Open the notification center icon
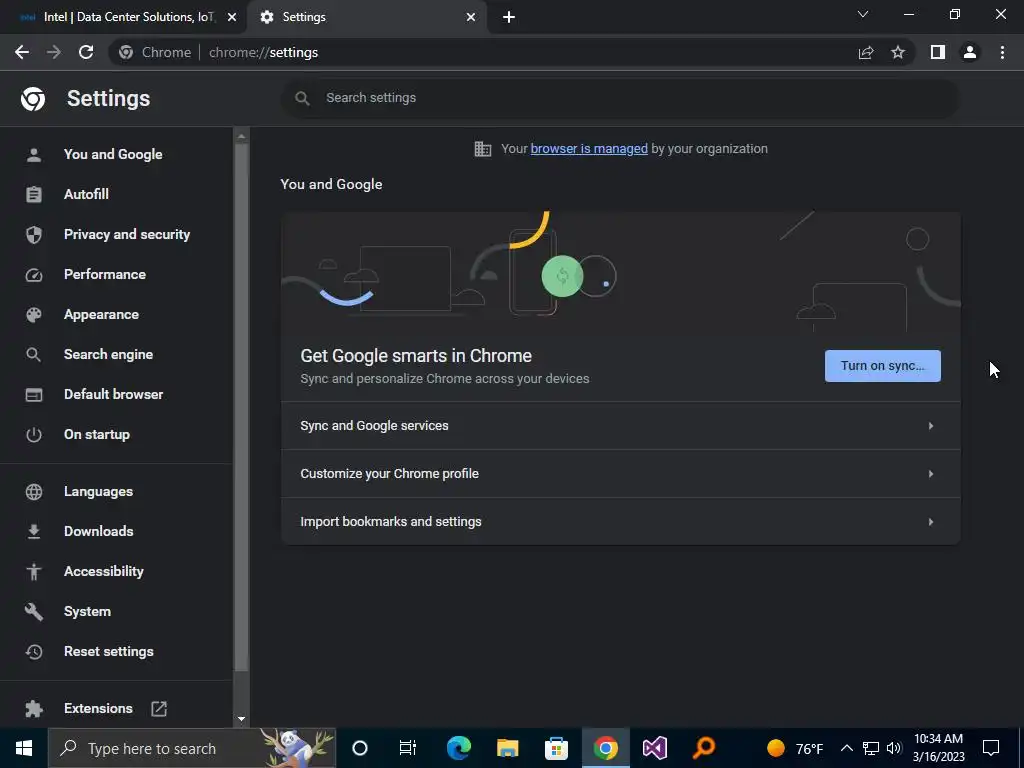 point(991,748)
